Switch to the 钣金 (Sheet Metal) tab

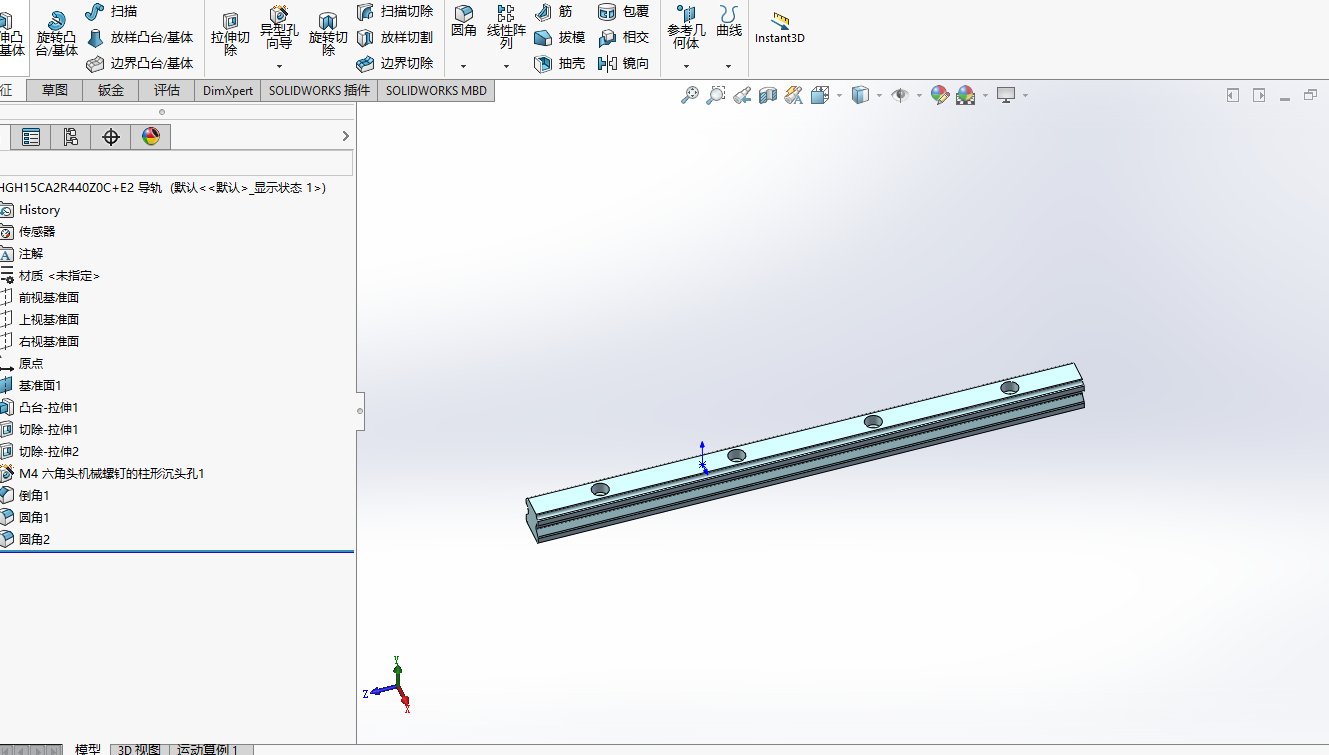111,90
